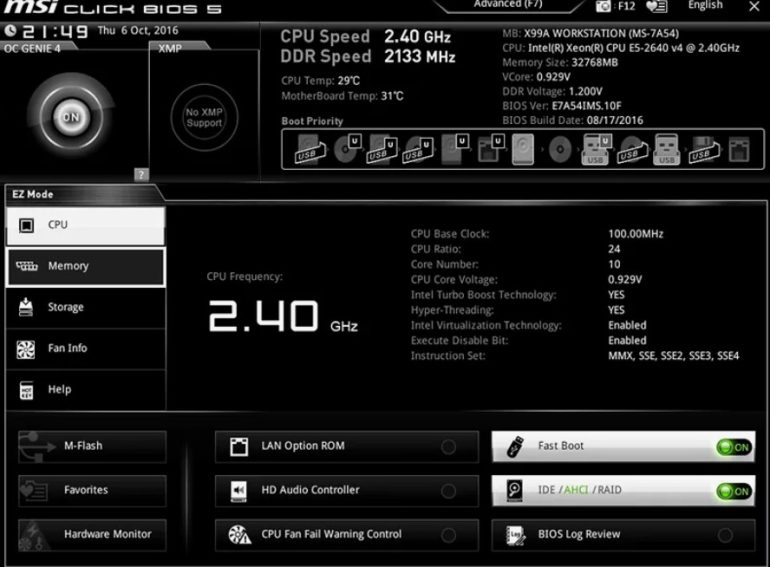Click the Intel Virtualization Technology Enabled value

click(x=627, y=325)
